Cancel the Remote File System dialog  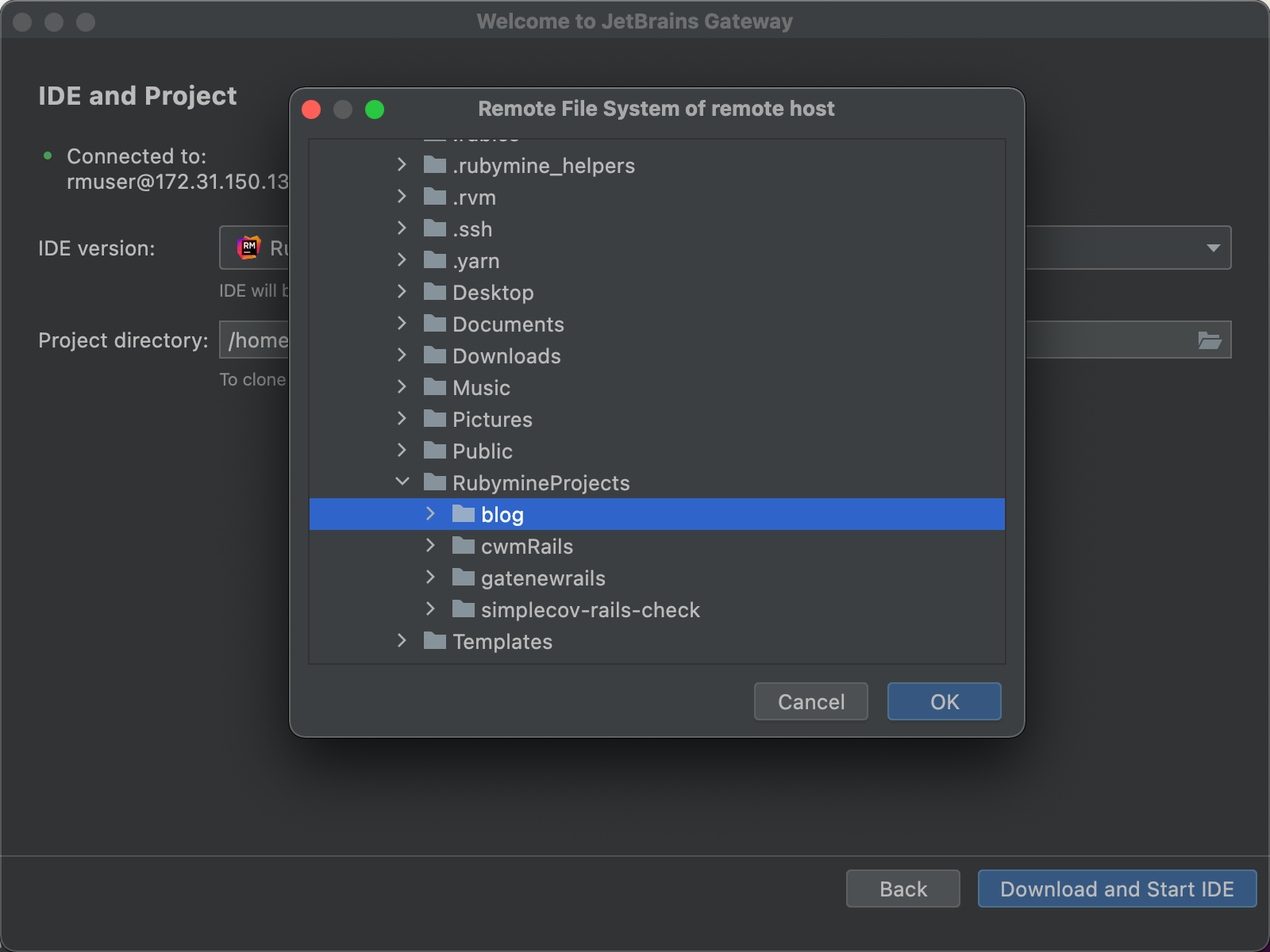click(810, 701)
